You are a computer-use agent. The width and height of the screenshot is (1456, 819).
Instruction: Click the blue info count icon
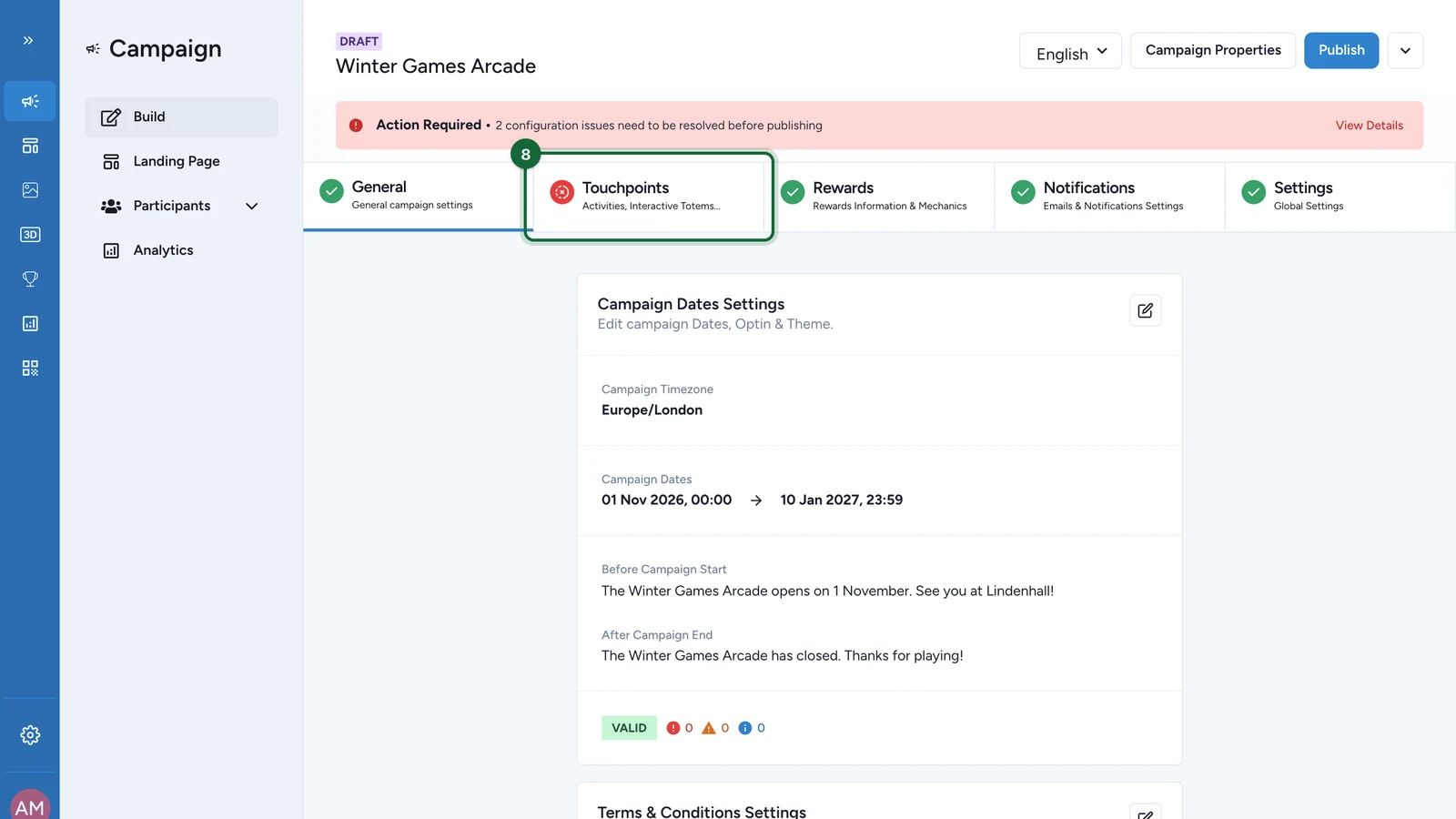(745, 728)
